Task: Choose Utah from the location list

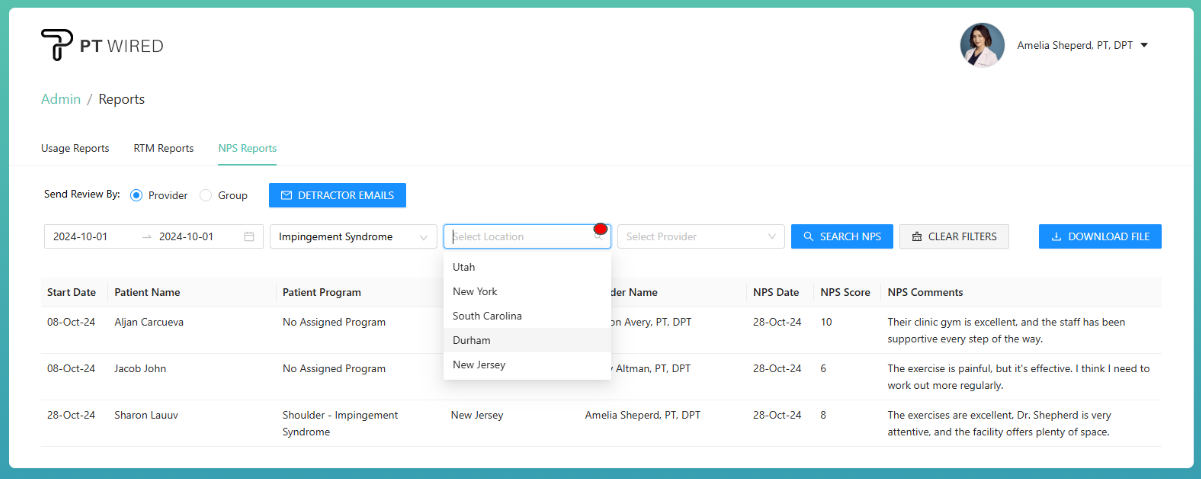Action: [464, 267]
